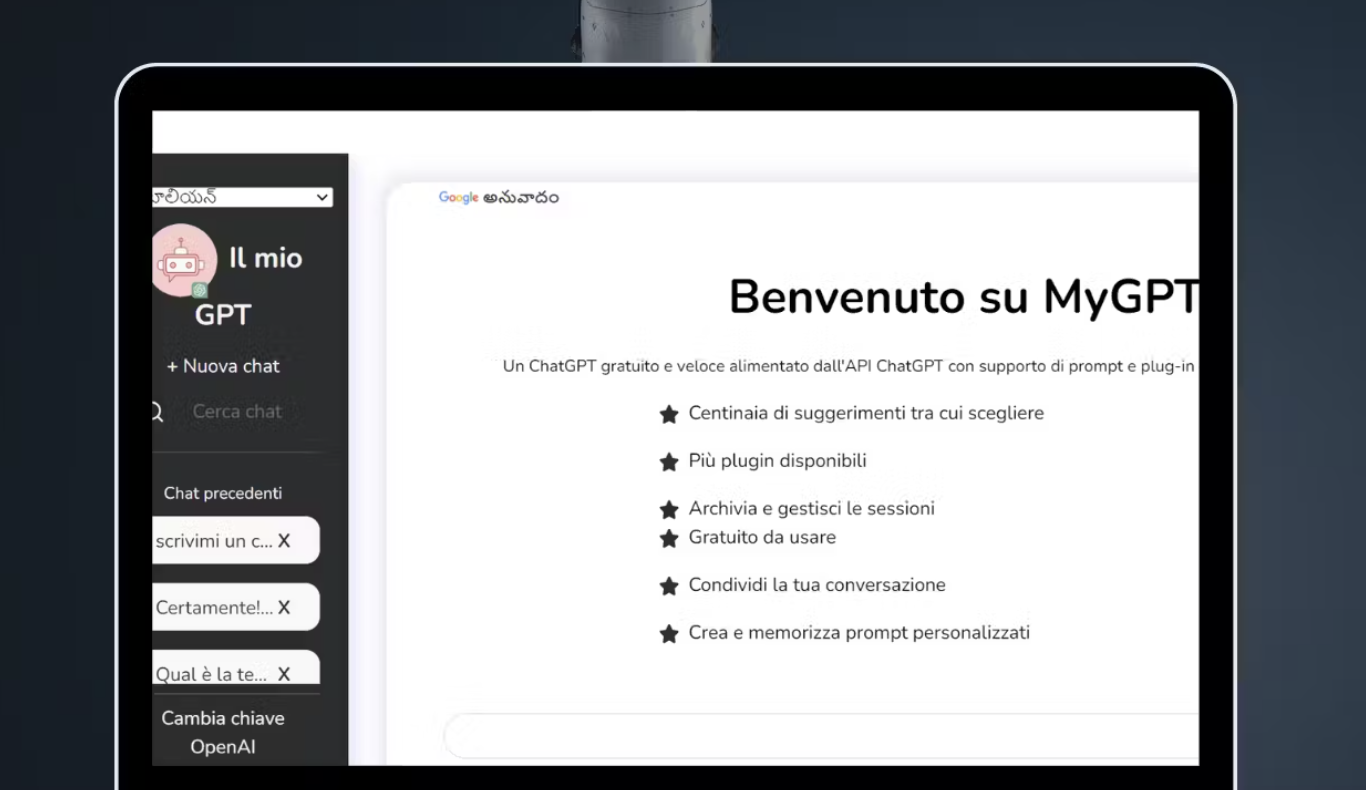
Task: Click the Google translate logo link
Action: coord(458,198)
